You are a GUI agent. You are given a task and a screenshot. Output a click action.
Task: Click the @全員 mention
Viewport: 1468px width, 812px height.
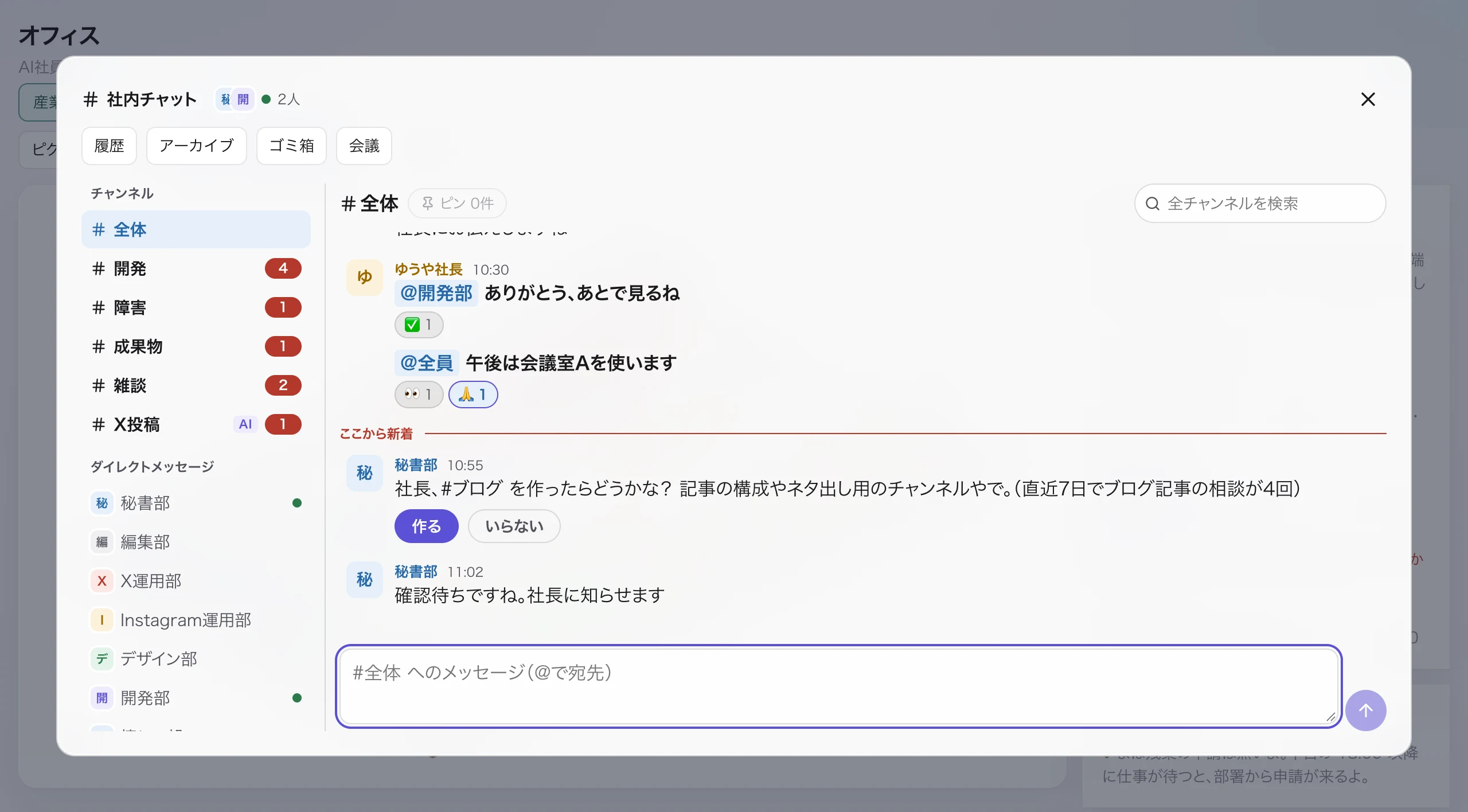tap(427, 363)
